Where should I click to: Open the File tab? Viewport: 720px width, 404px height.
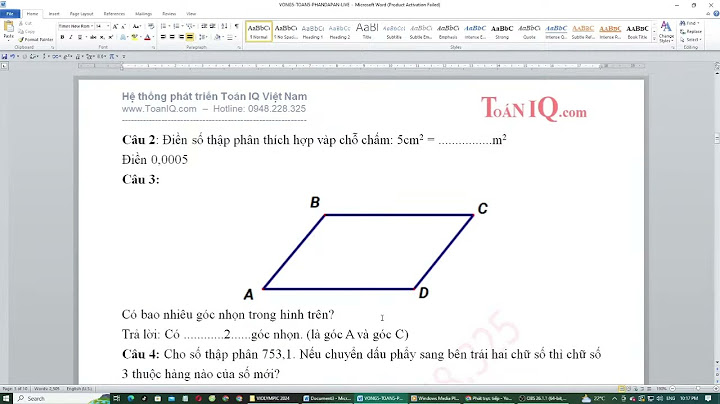[x=10, y=14]
